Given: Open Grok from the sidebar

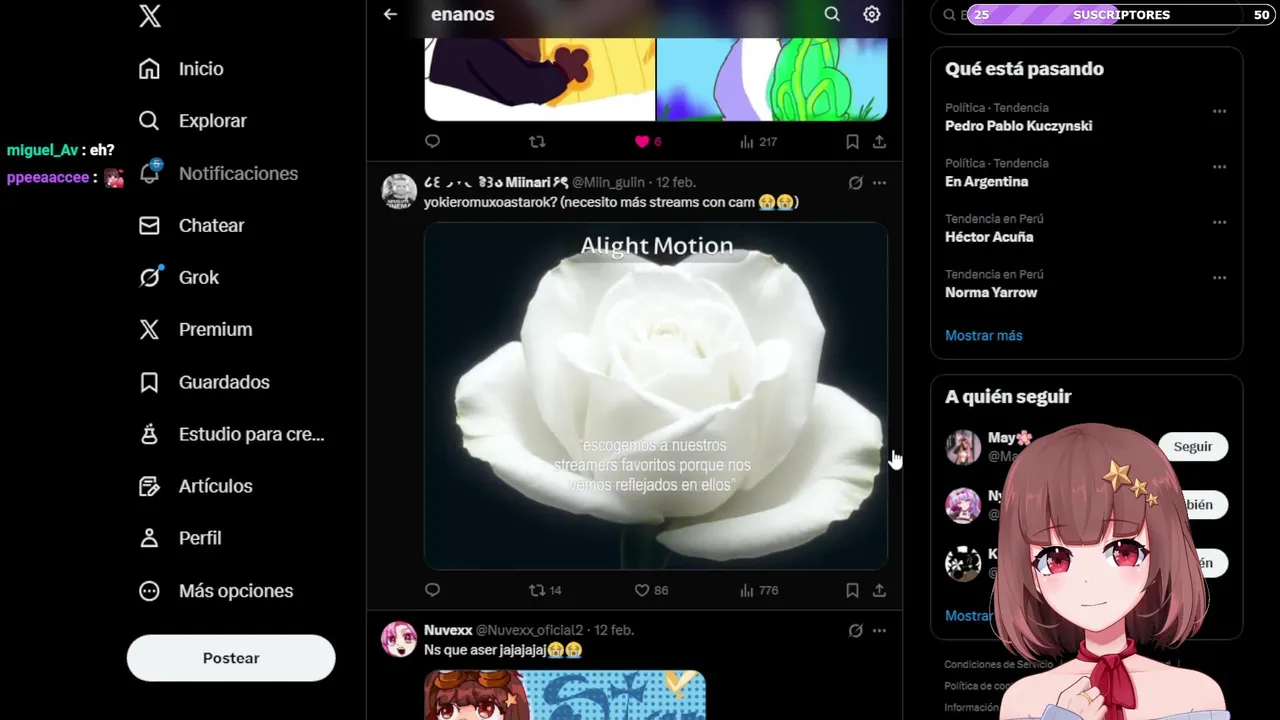Looking at the screenshot, I should click(x=178, y=278).
